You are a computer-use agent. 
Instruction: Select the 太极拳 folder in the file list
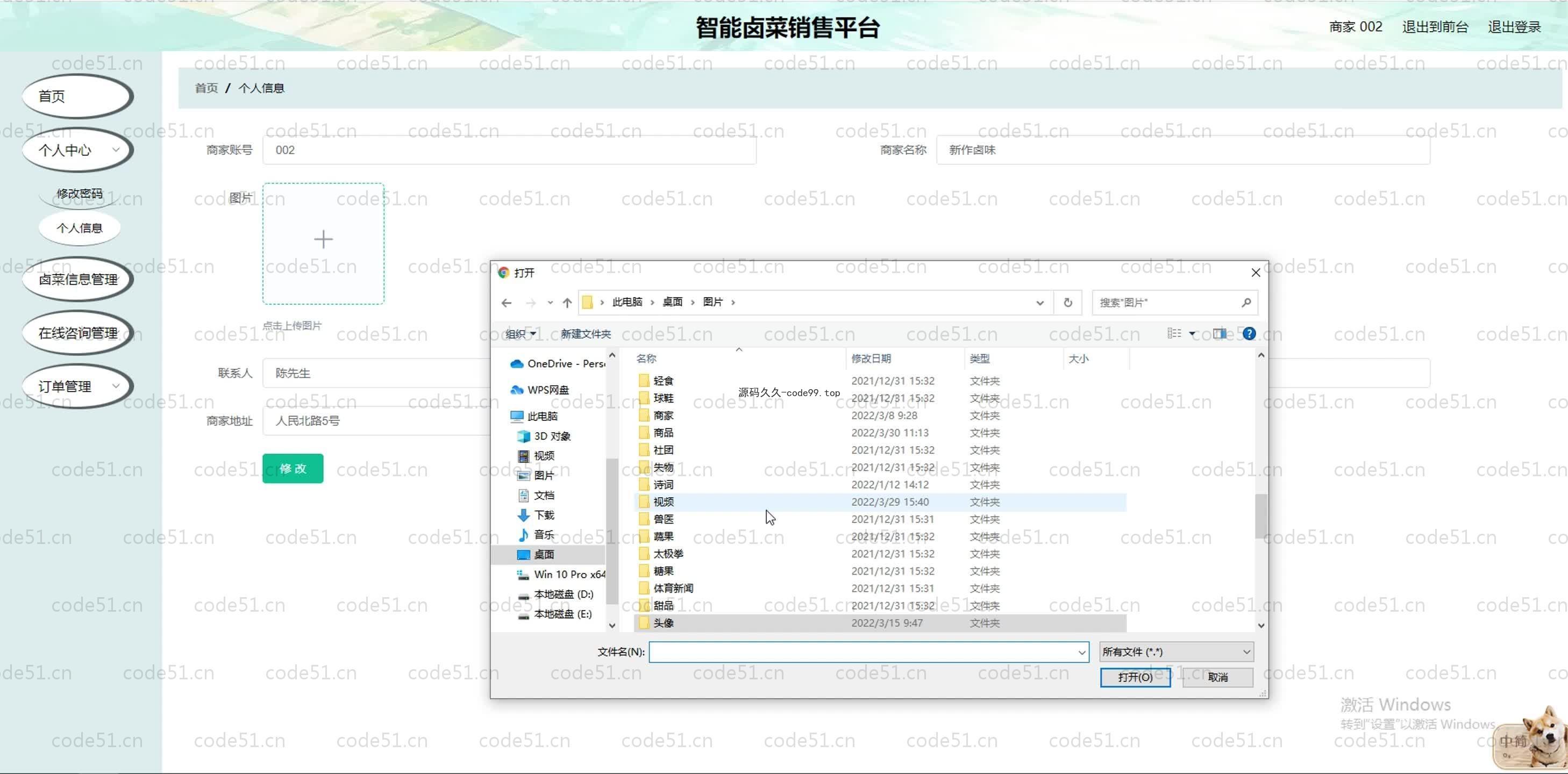click(x=880, y=554)
